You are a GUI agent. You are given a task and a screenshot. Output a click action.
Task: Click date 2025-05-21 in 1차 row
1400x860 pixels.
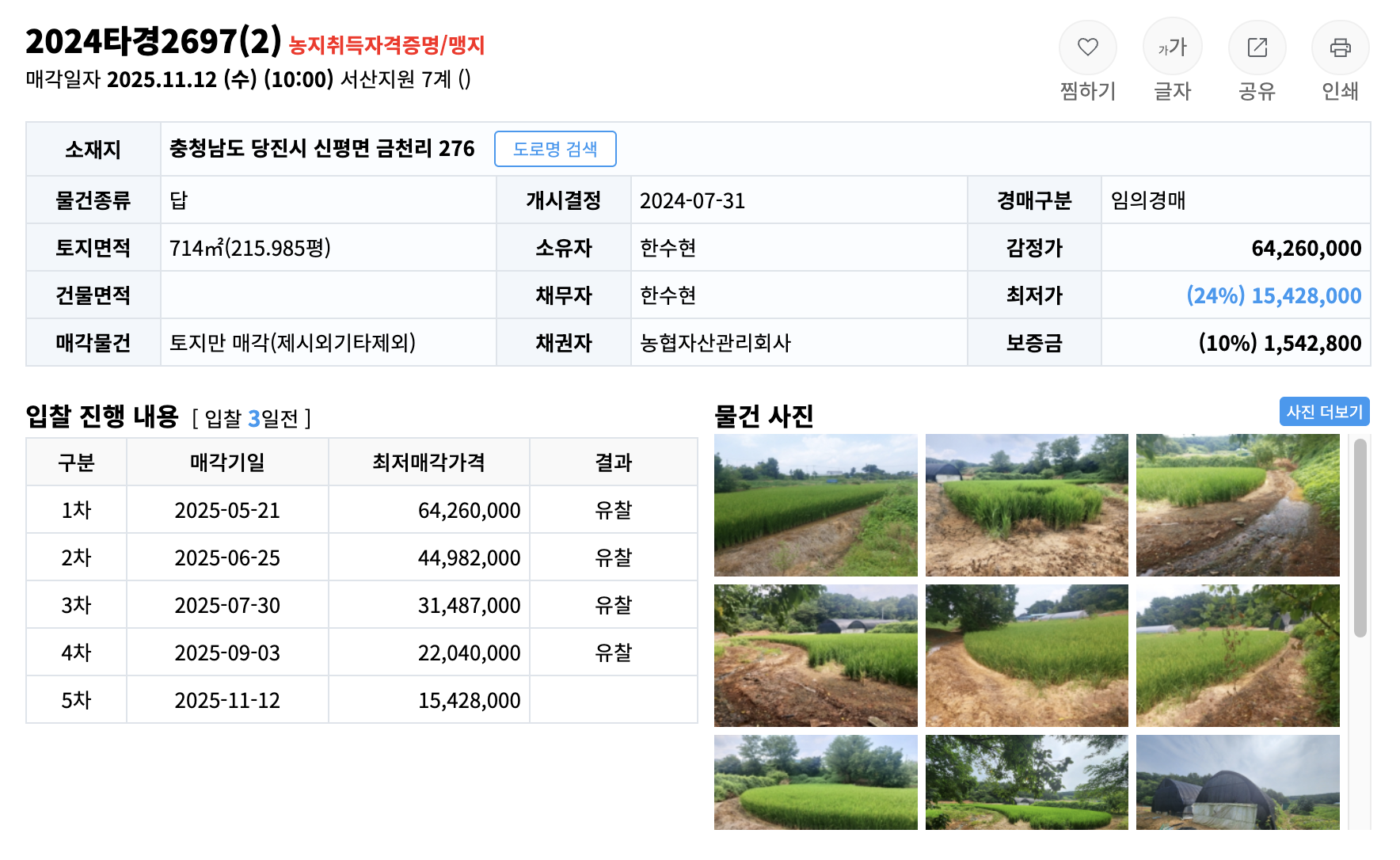click(x=227, y=511)
